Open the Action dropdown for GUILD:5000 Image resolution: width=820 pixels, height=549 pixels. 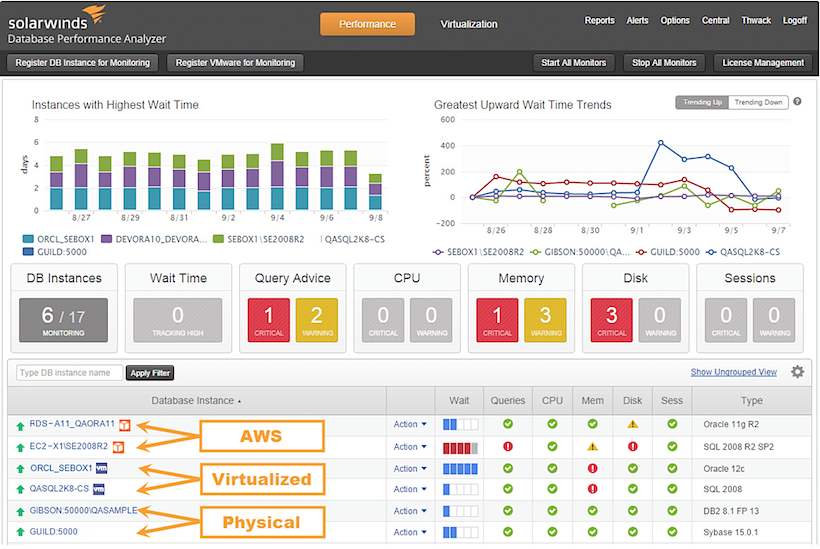pos(410,532)
